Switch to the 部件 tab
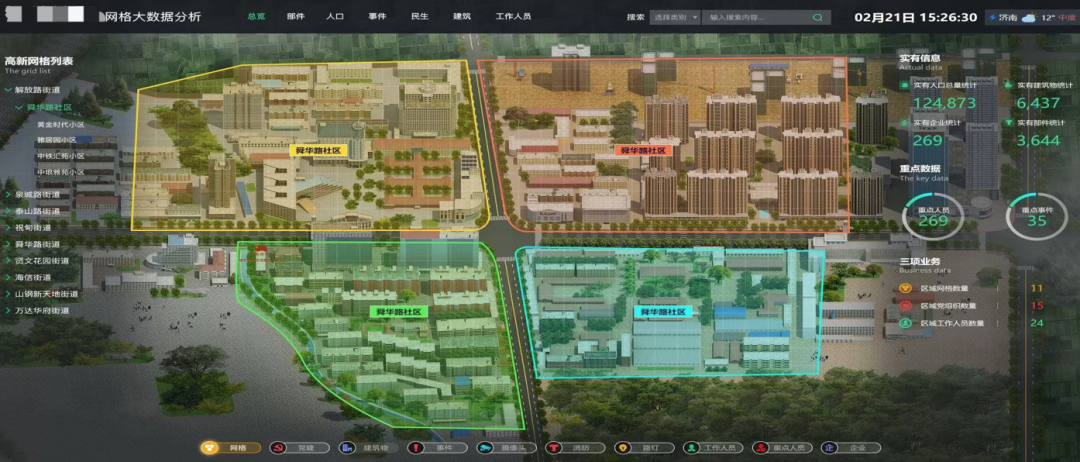This screenshot has width=1080, height=462. point(295,17)
